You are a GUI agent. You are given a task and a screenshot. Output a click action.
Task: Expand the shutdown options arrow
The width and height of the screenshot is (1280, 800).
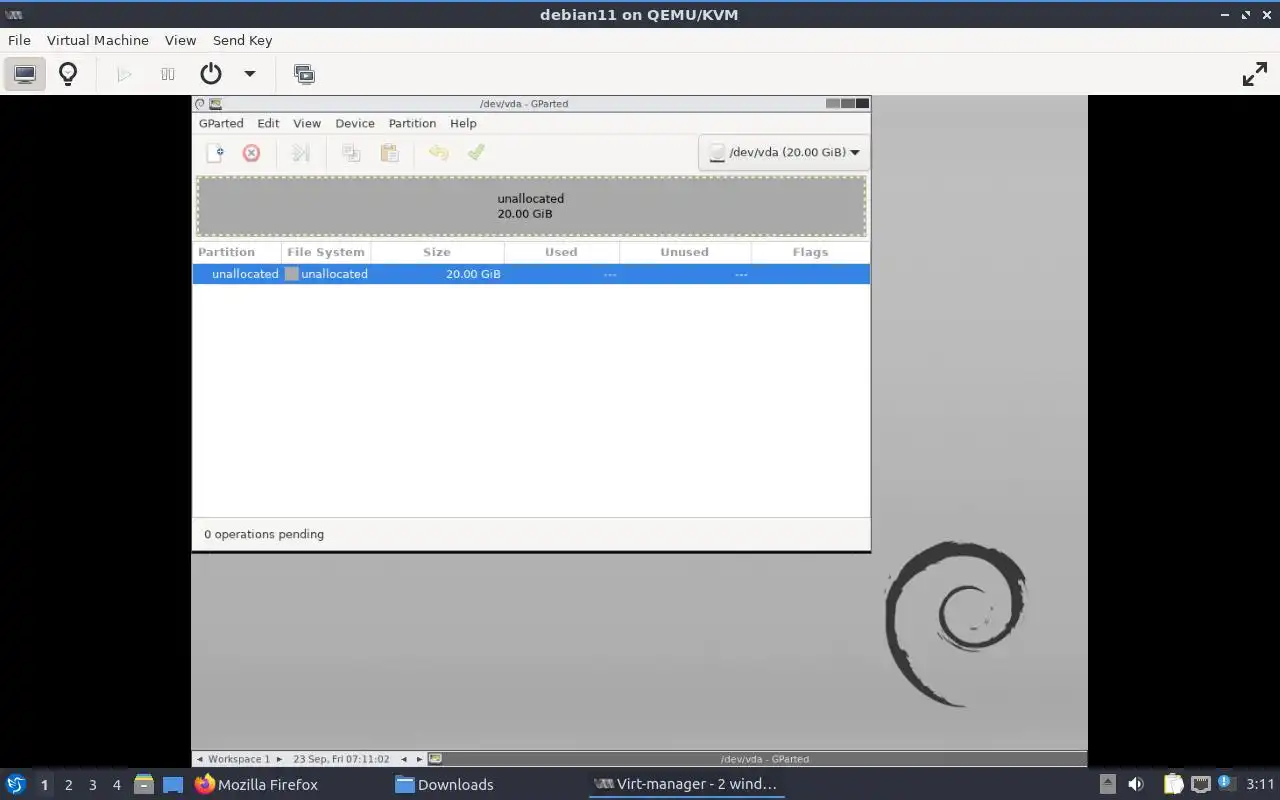(x=250, y=74)
